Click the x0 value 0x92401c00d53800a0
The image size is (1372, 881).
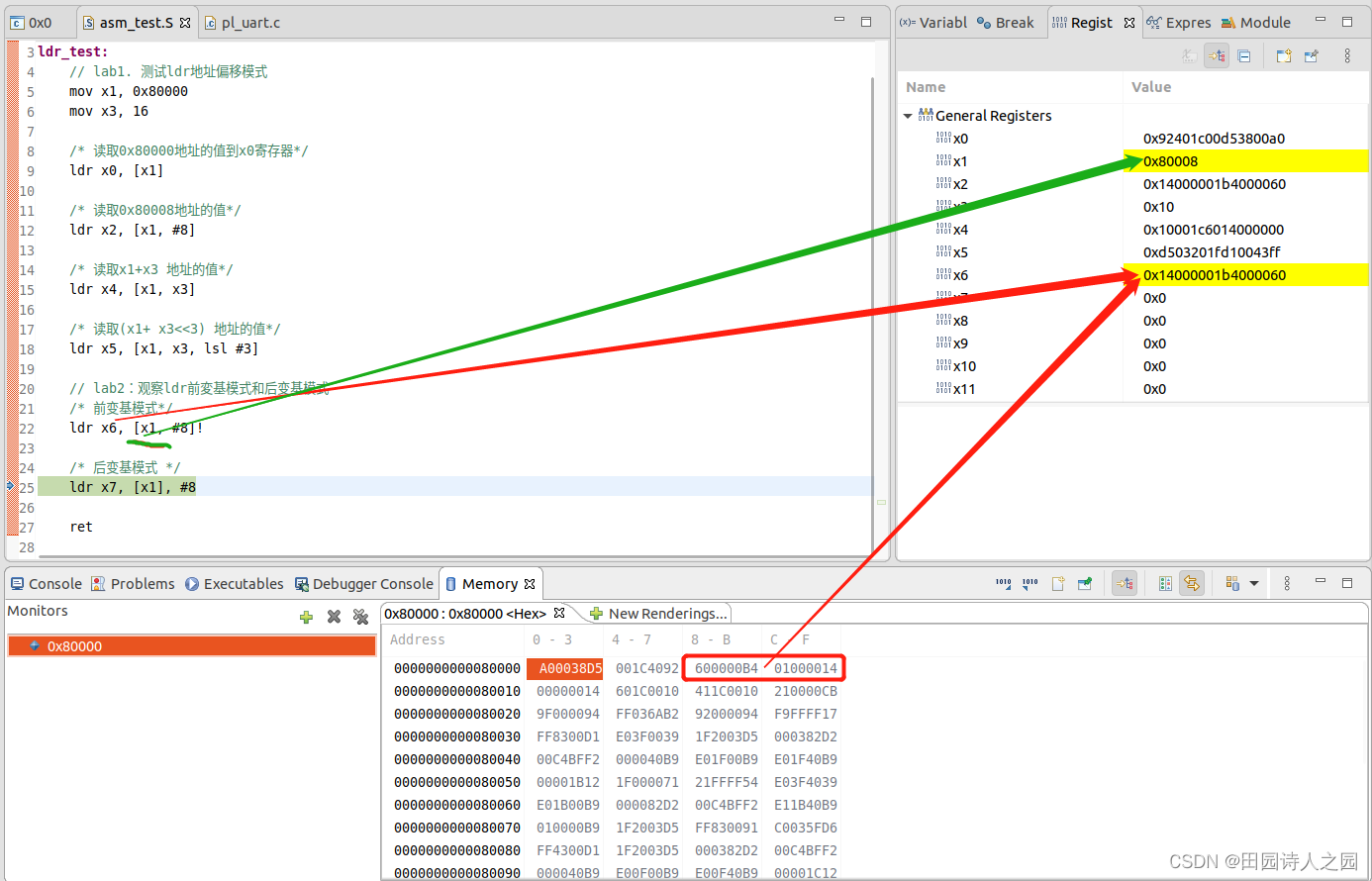pos(1214,139)
